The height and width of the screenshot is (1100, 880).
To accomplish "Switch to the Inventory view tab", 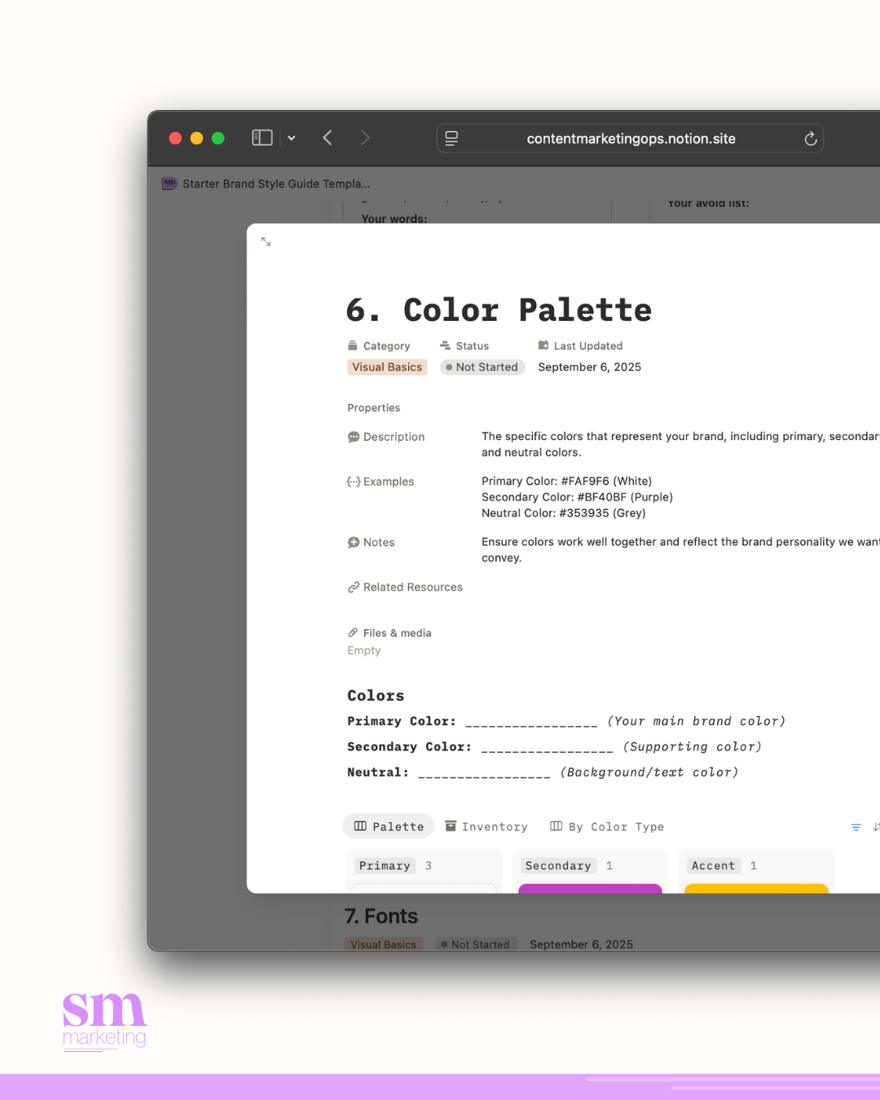I will click(486, 826).
